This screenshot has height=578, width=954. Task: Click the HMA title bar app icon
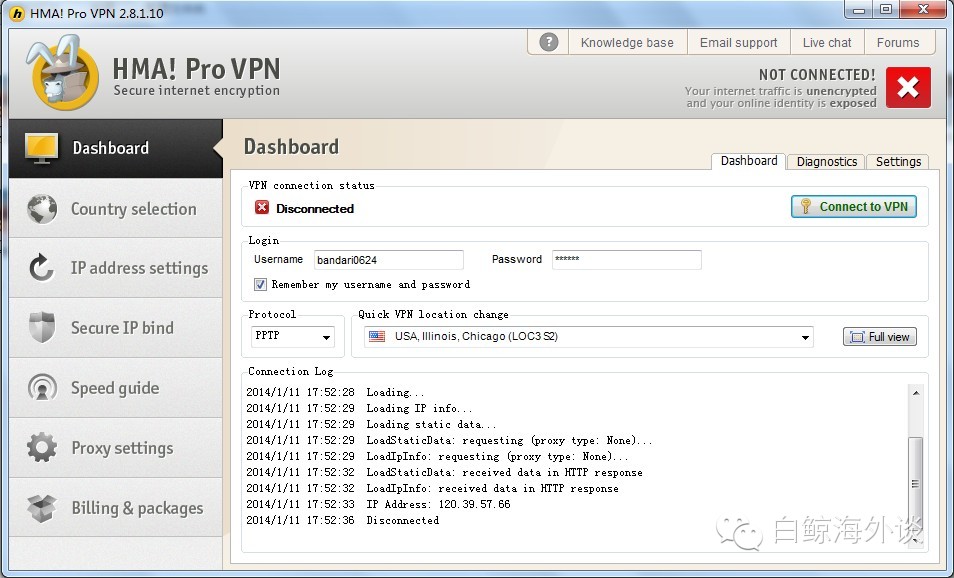[17, 13]
